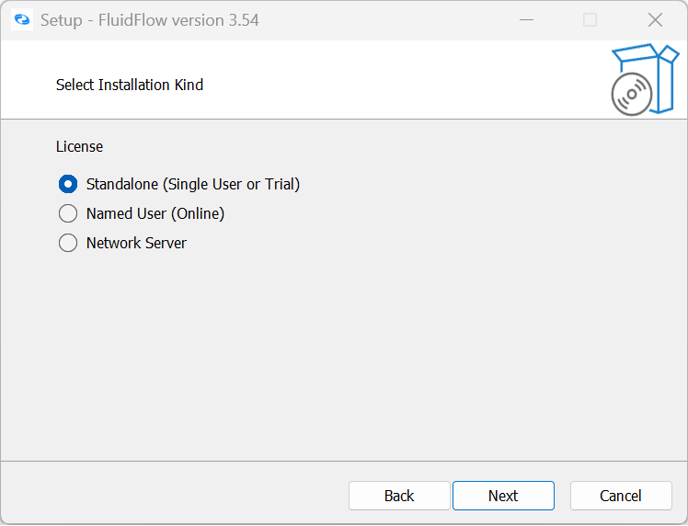
Task: Click the 'Network Server' label text
Action: (136, 243)
